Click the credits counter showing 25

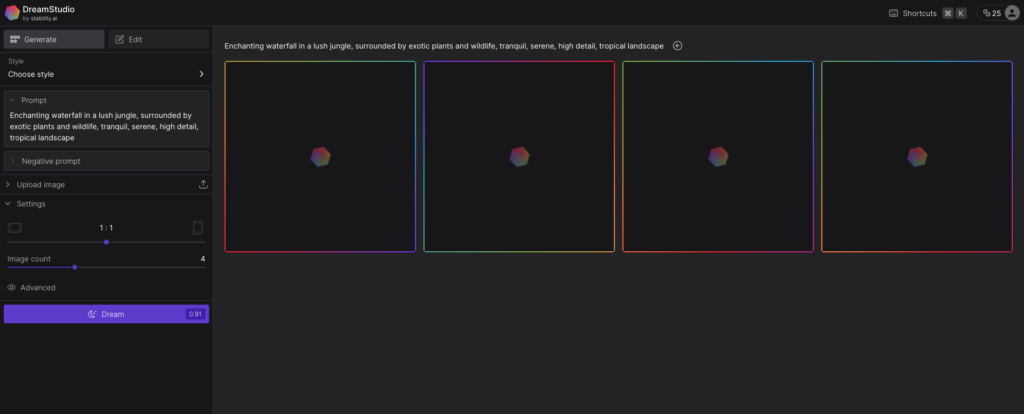[991, 13]
